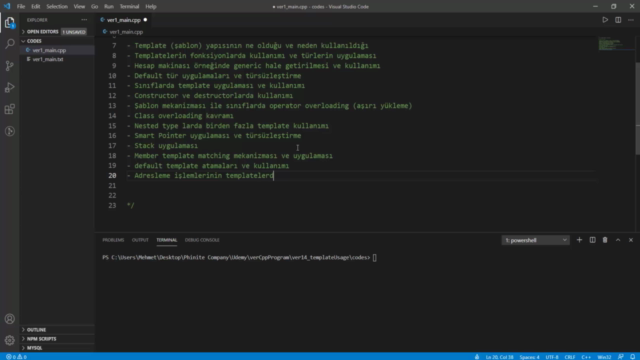640x360 pixels.
Task: Open the Help menu
Action: click(151, 7)
